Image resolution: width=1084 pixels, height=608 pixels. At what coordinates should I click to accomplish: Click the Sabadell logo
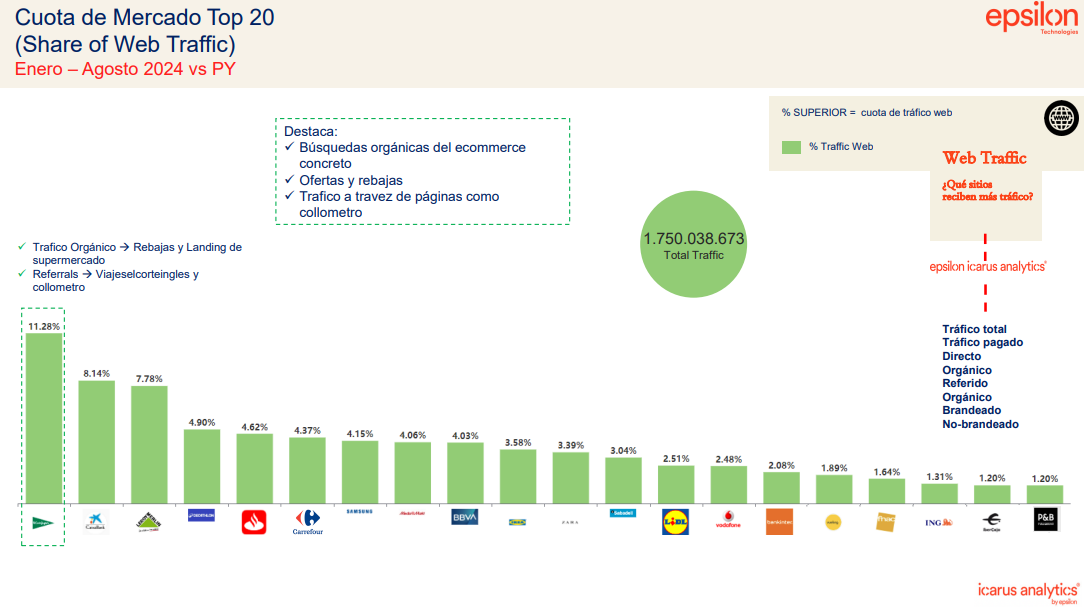point(623,513)
